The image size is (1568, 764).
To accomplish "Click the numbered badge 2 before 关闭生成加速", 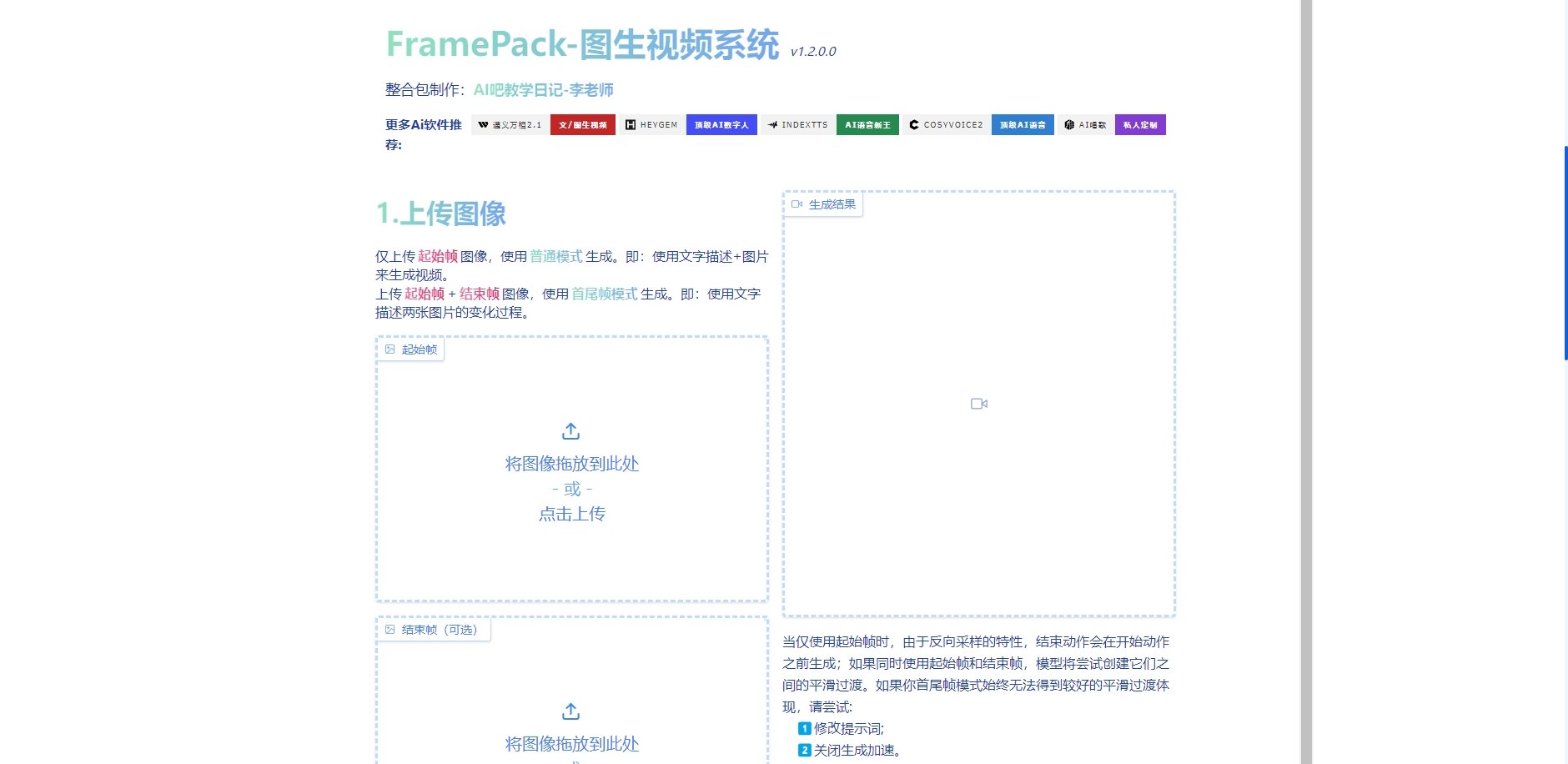I will (804, 750).
